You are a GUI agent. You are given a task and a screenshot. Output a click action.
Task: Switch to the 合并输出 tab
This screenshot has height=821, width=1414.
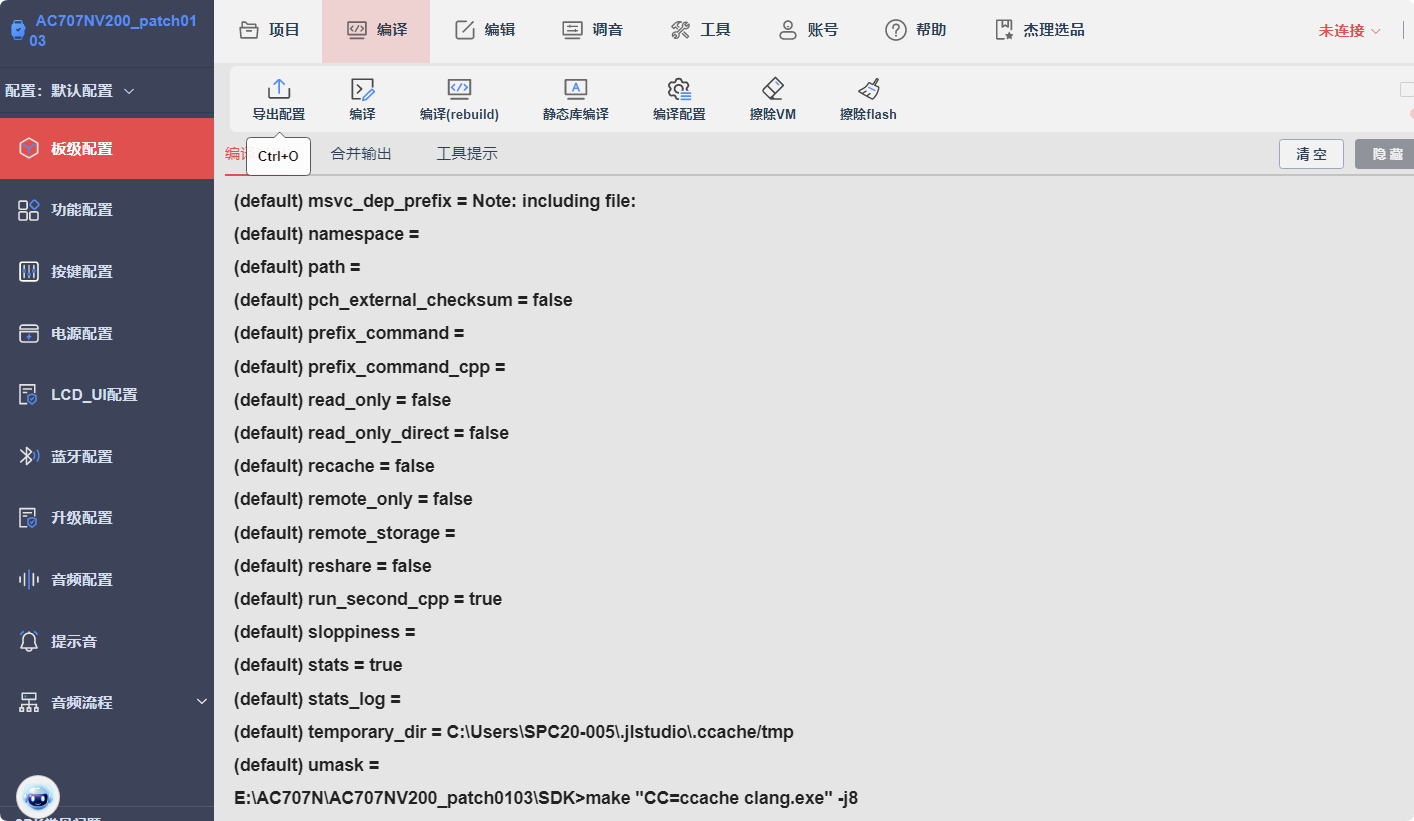pos(361,154)
